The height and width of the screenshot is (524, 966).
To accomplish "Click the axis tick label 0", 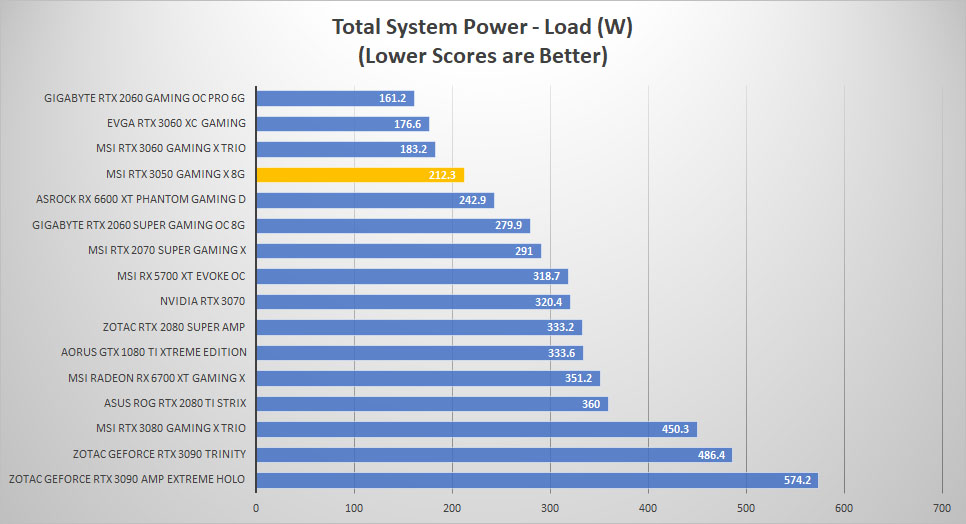I will click(x=256, y=509).
